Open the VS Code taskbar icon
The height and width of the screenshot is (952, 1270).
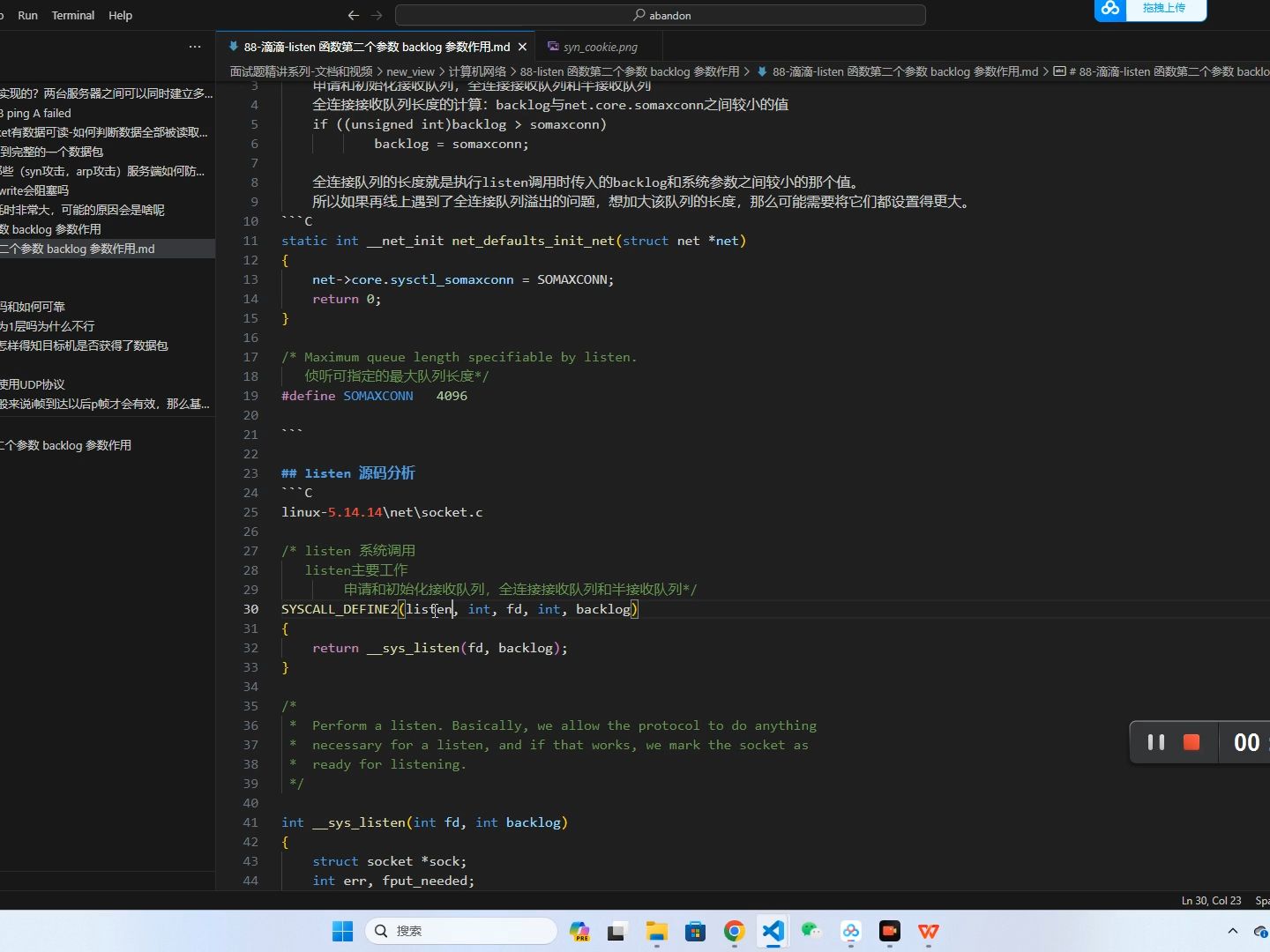pos(773,931)
